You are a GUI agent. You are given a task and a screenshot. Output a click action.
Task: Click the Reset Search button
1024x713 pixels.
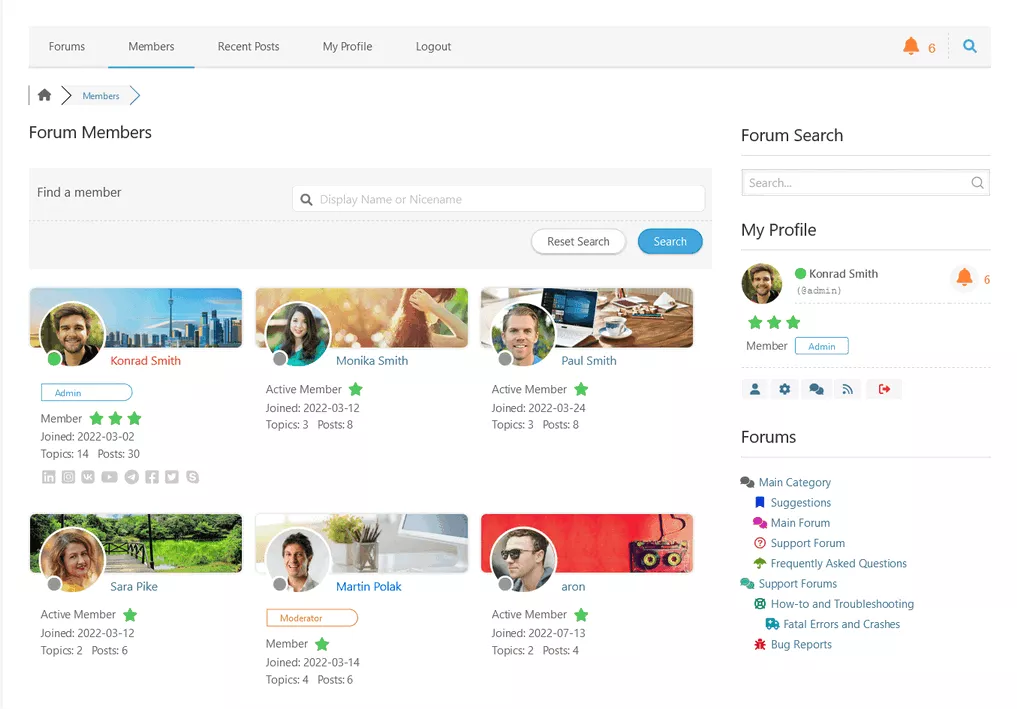click(578, 242)
